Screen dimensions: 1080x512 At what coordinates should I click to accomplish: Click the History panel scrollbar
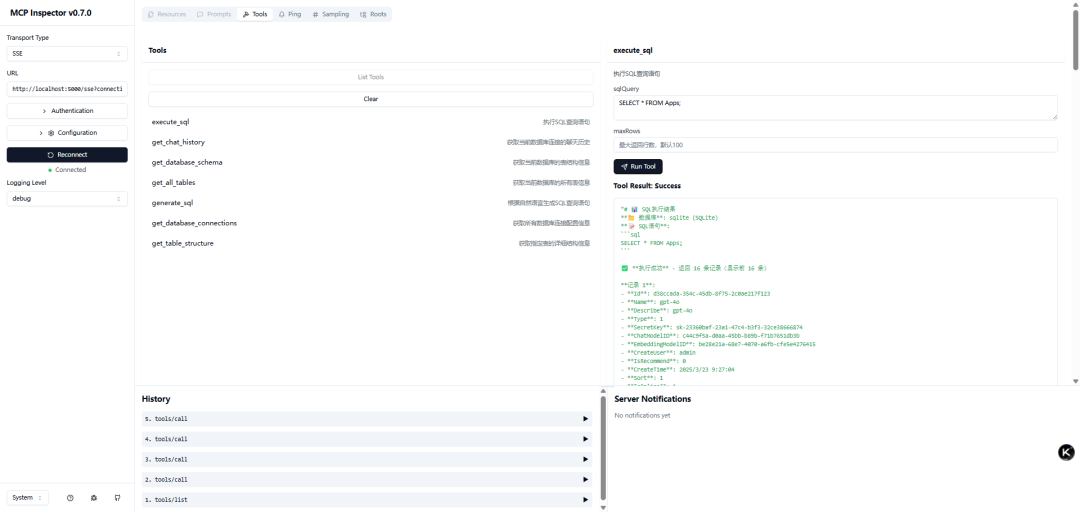(x=603, y=447)
